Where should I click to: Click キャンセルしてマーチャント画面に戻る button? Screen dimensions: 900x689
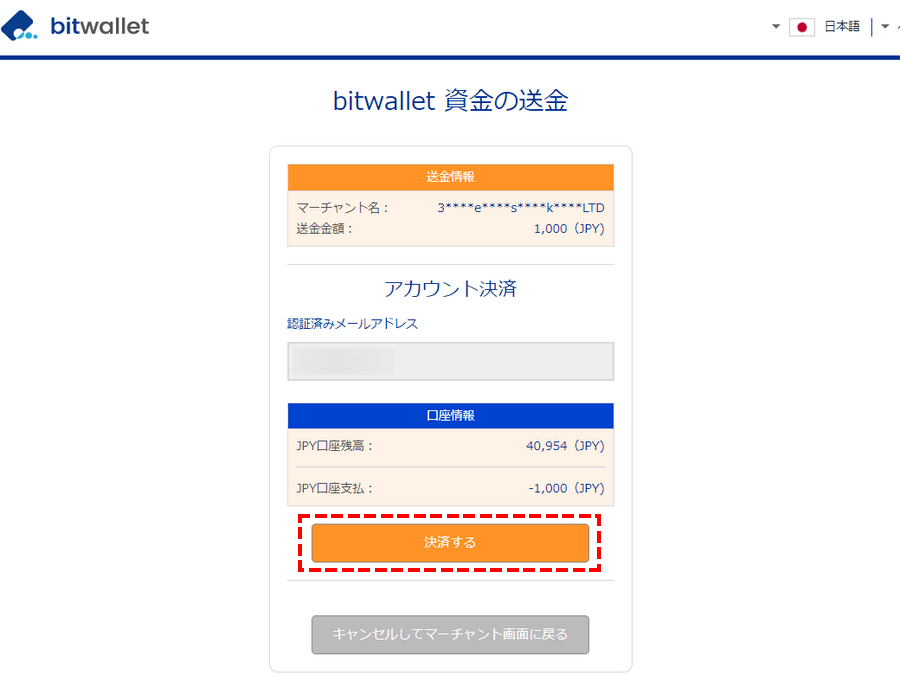[x=450, y=634]
